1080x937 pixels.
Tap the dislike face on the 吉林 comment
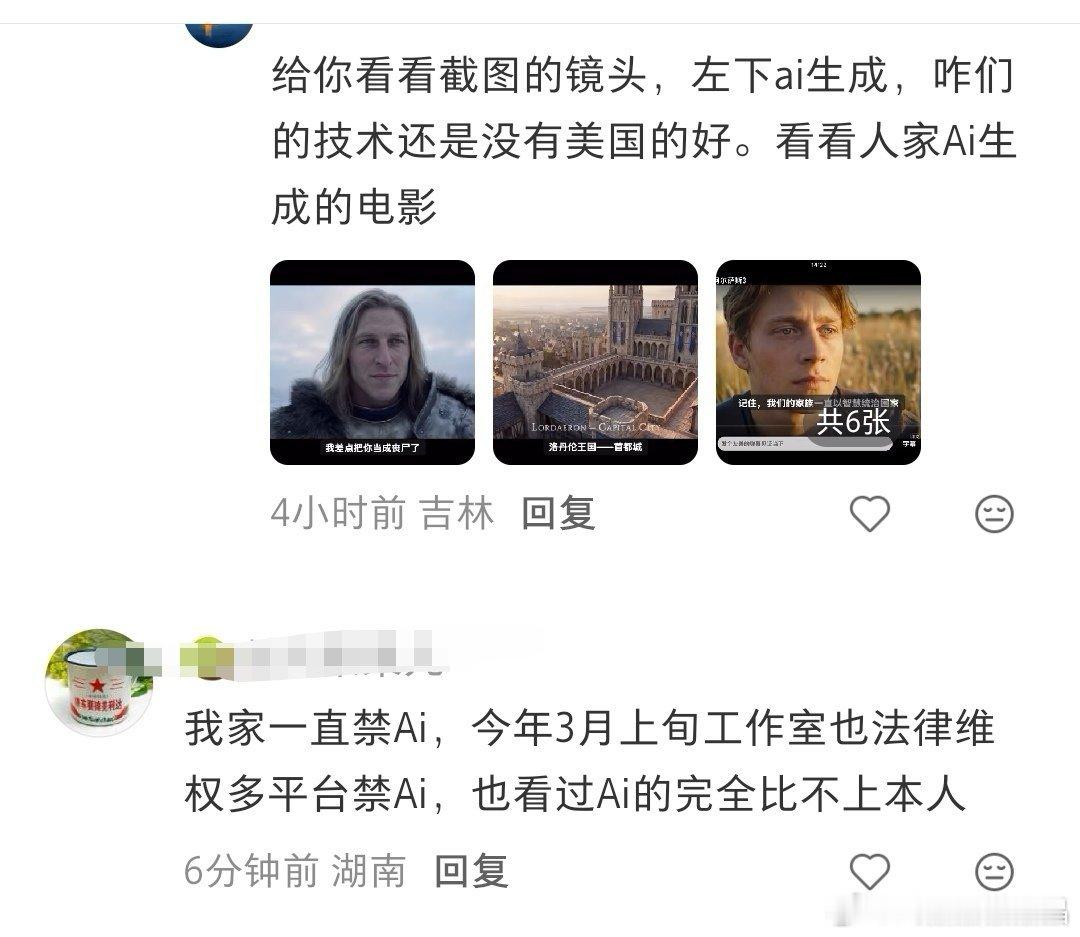click(995, 513)
